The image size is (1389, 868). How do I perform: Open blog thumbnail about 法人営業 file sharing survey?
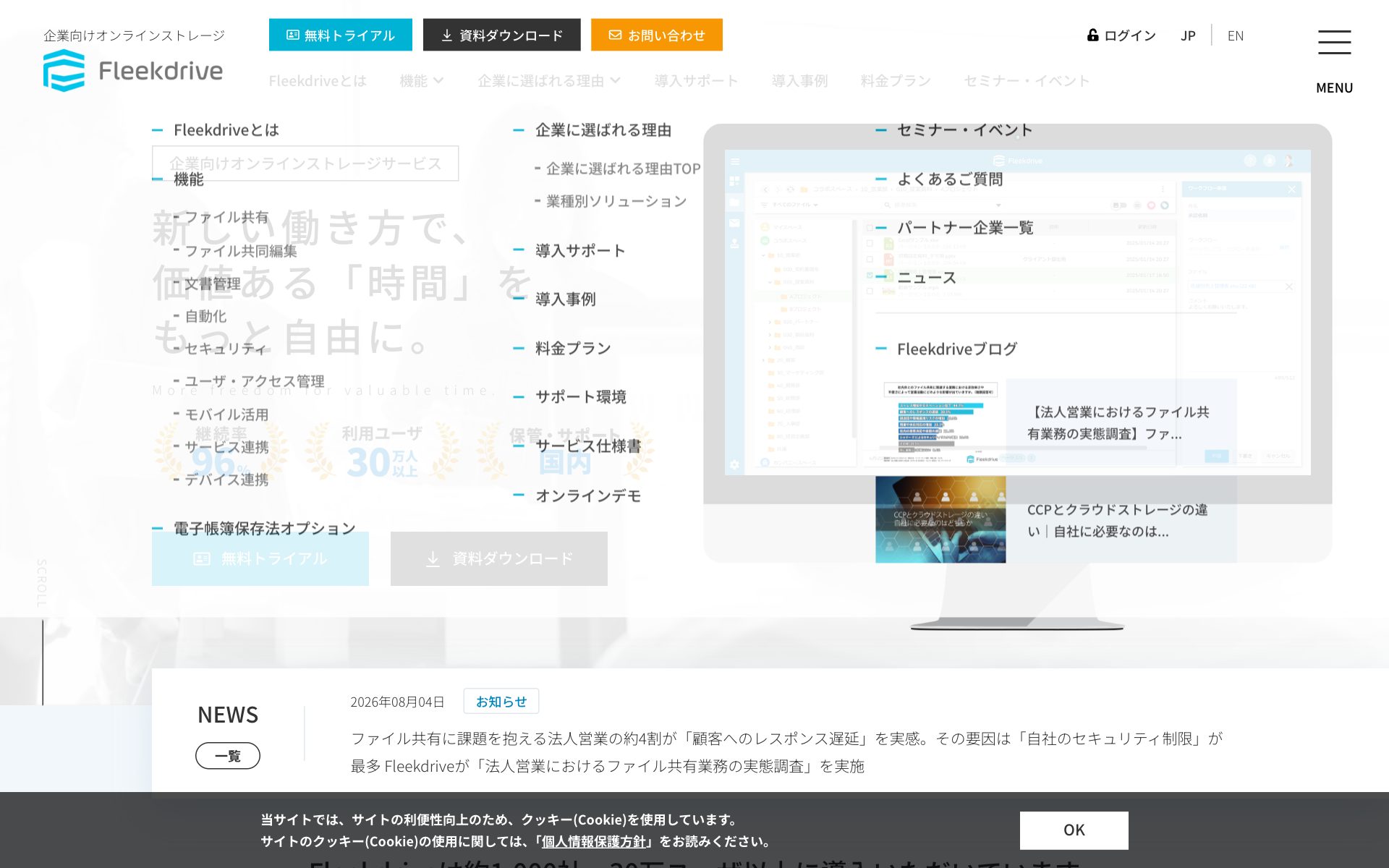pyautogui.click(x=940, y=422)
